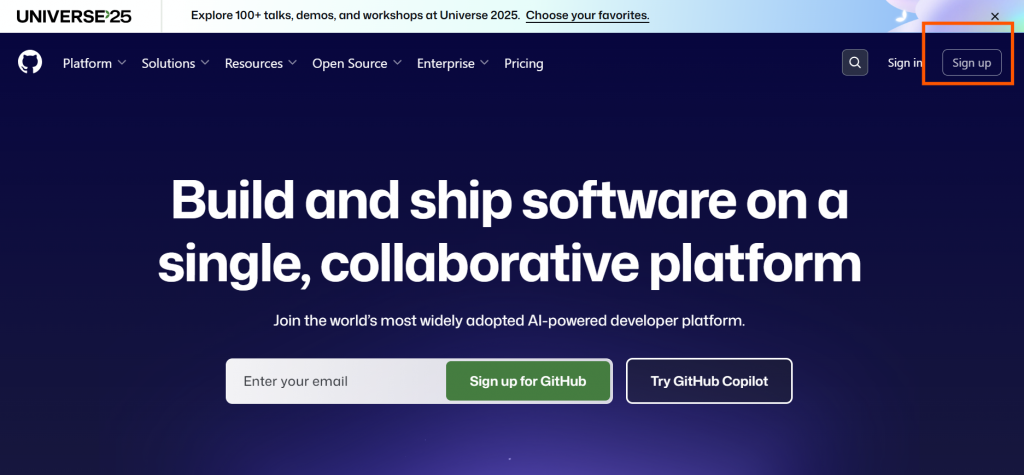Click the 'Explore 100+ talks' banner text
The height and width of the screenshot is (475, 1024).
point(356,15)
